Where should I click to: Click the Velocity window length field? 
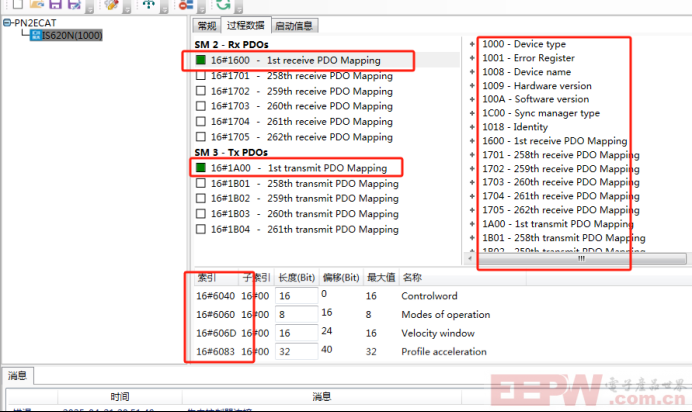[296, 333]
